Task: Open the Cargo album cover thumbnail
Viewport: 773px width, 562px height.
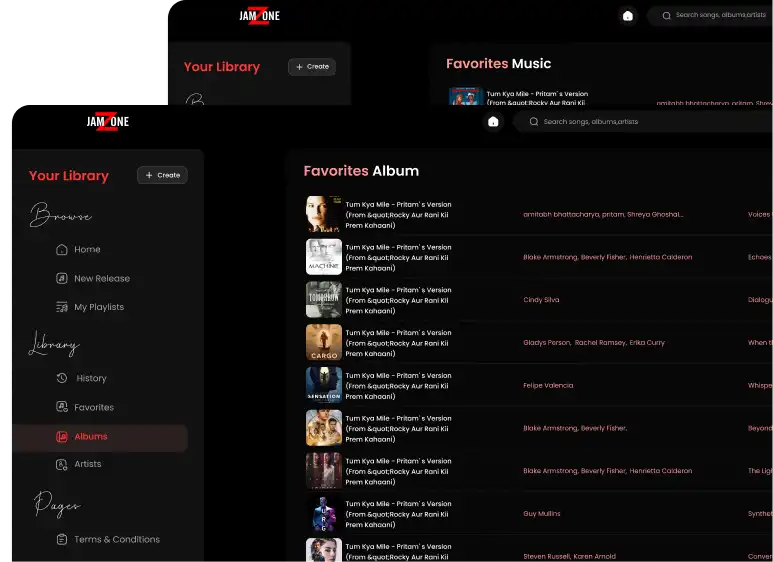Action: [x=324, y=342]
